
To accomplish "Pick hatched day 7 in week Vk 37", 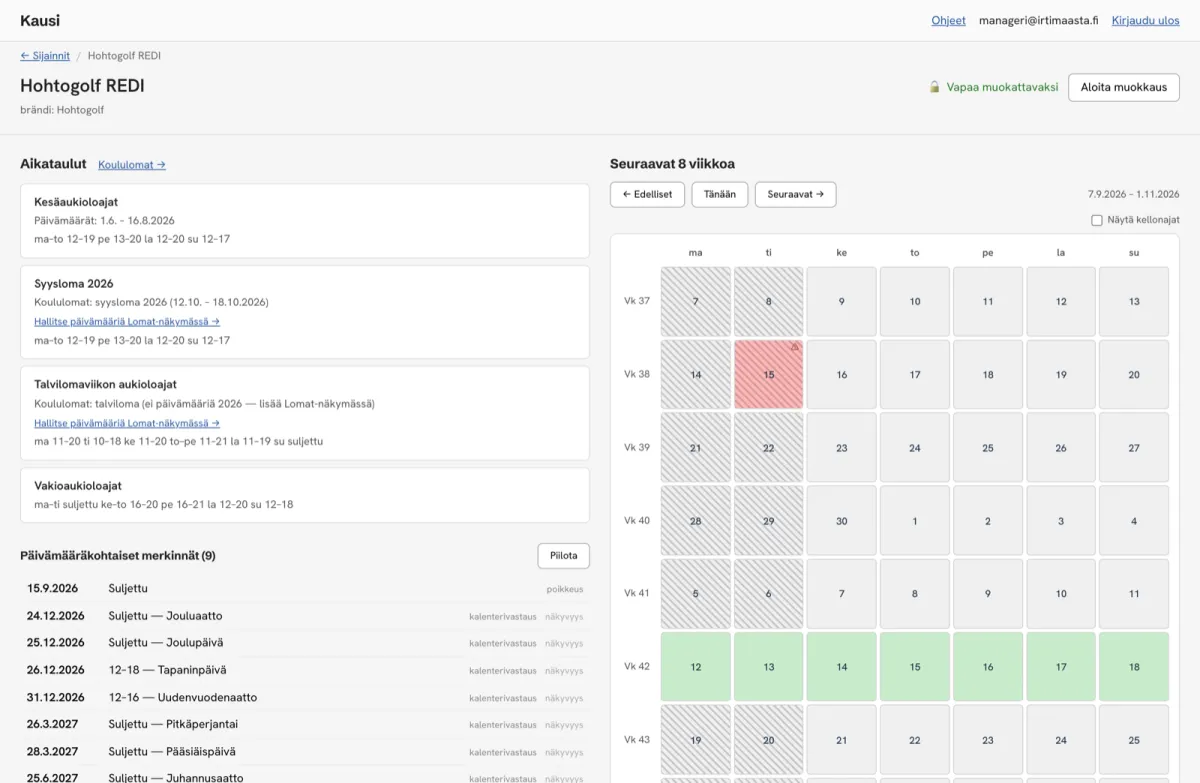I will [695, 301].
